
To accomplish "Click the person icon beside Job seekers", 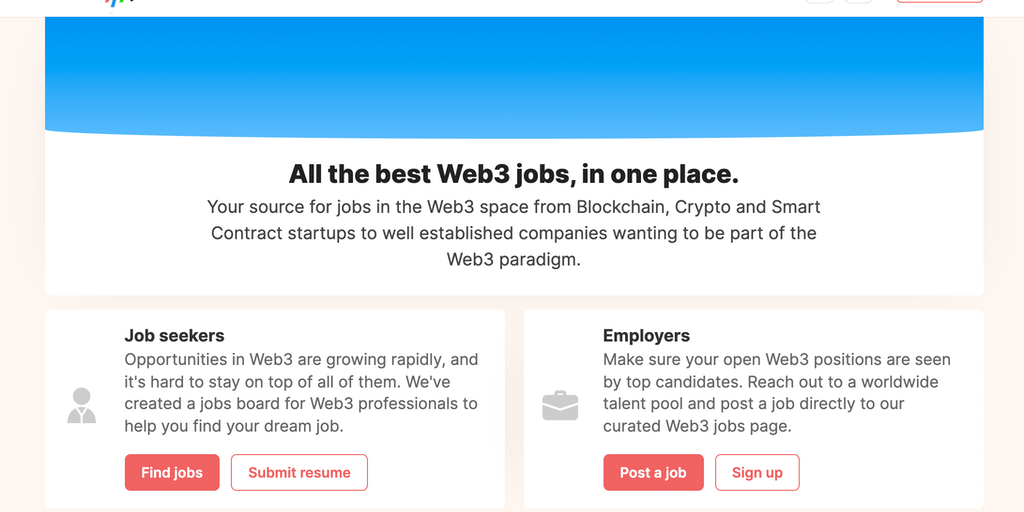I will click(81, 405).
